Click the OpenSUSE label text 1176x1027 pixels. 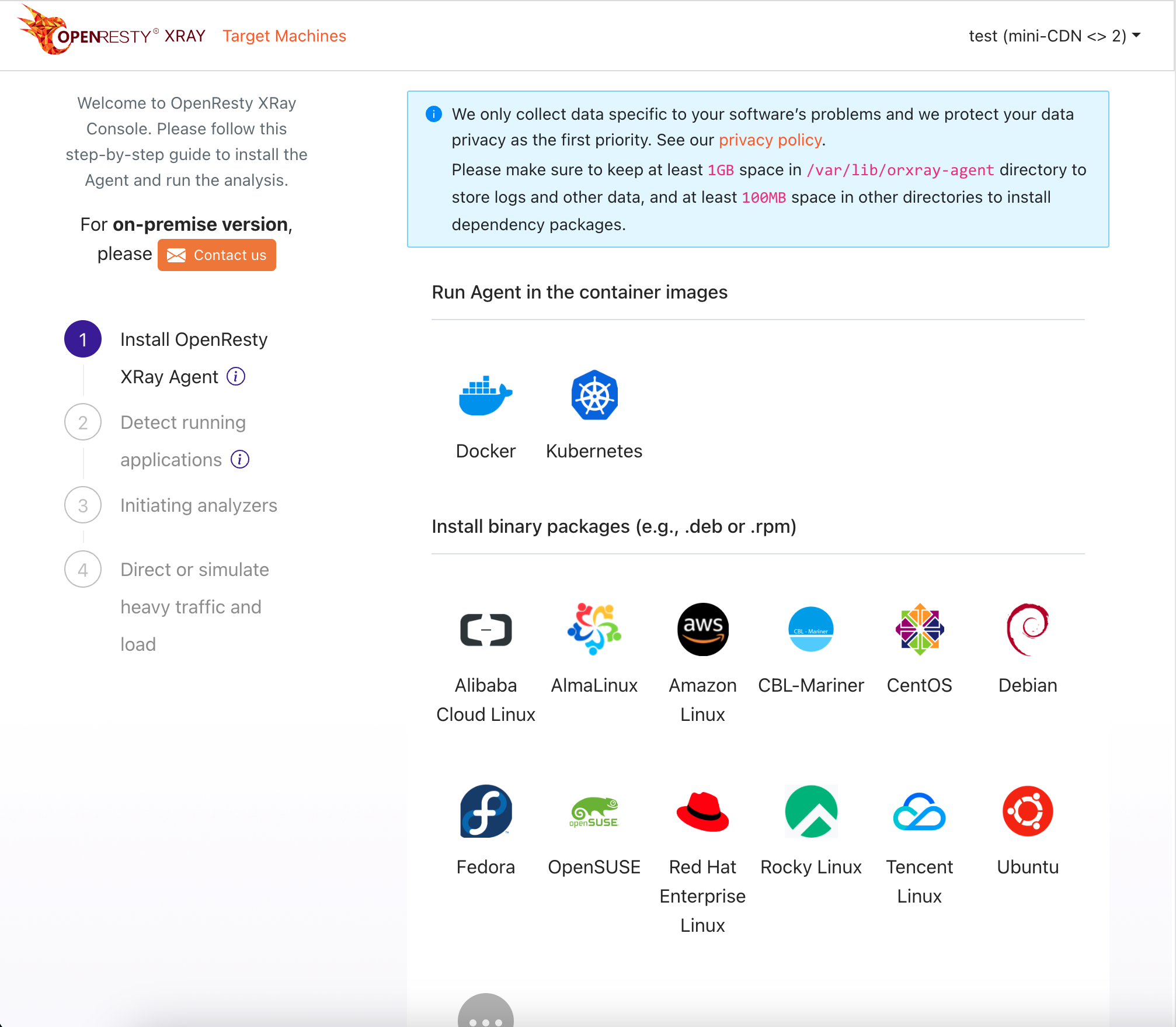tap(594, 868)
